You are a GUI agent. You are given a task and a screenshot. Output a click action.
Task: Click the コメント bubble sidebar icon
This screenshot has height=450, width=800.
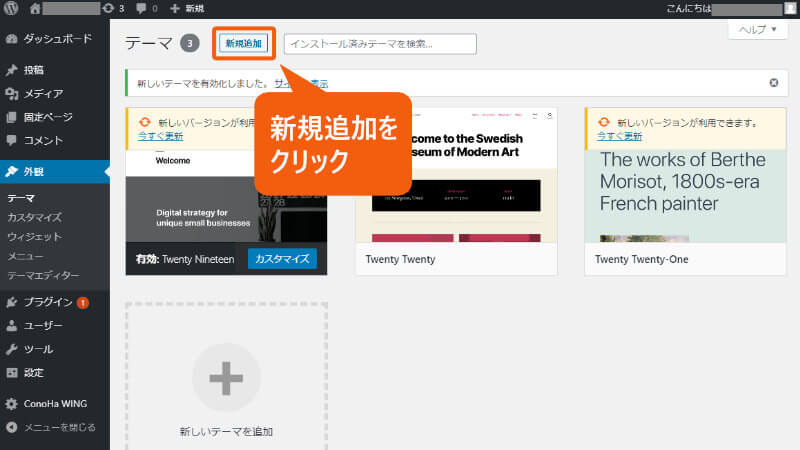click(x=11, y=140)
